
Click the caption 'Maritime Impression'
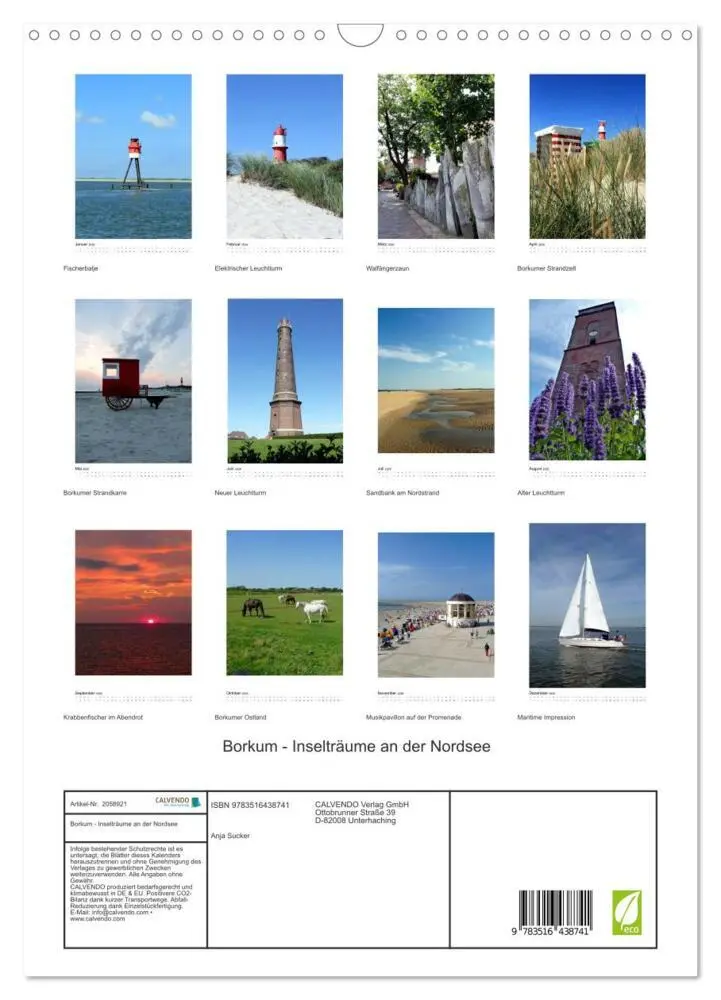[x=546, y=717]
